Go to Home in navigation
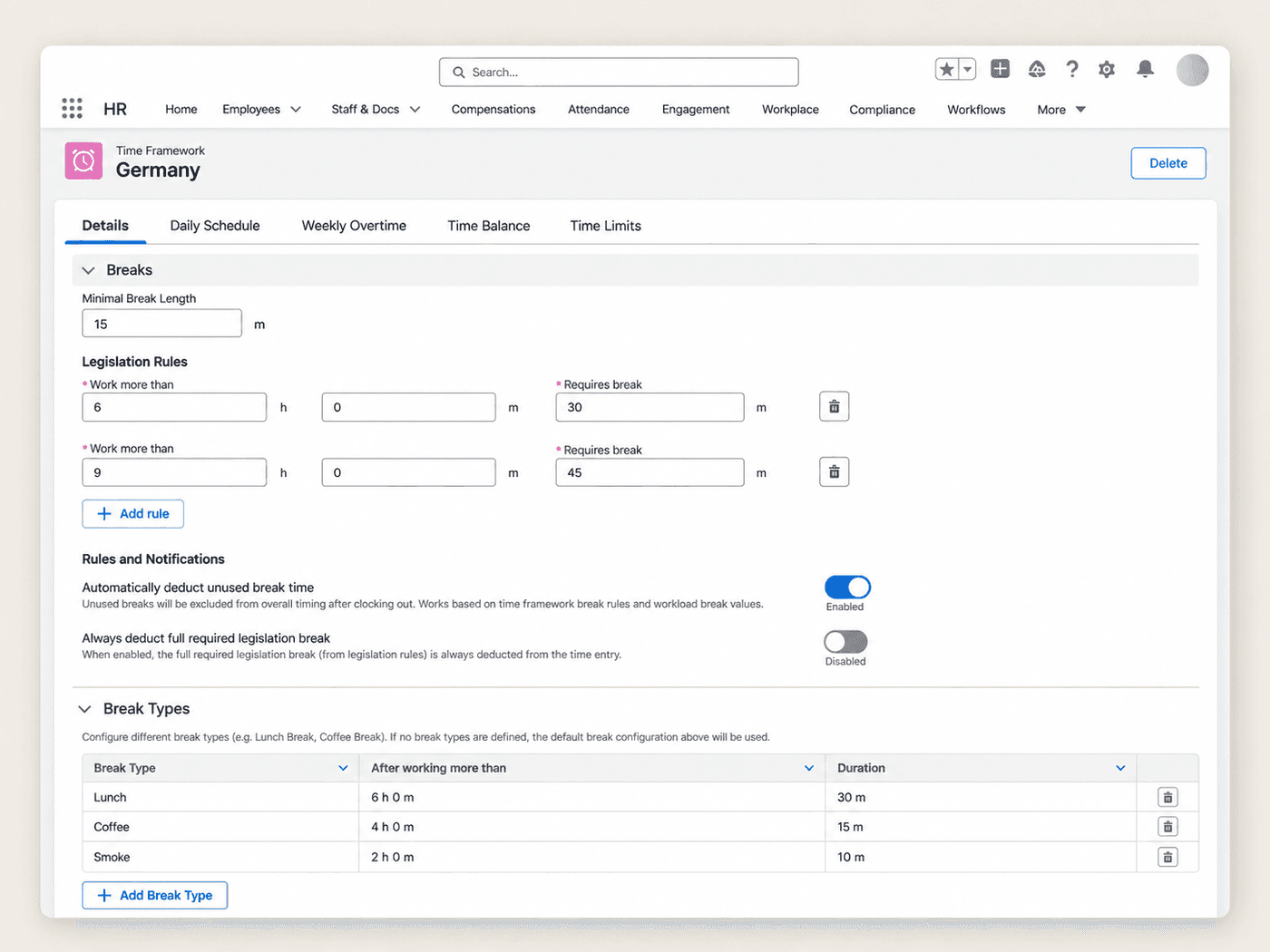 coord(181,110)
